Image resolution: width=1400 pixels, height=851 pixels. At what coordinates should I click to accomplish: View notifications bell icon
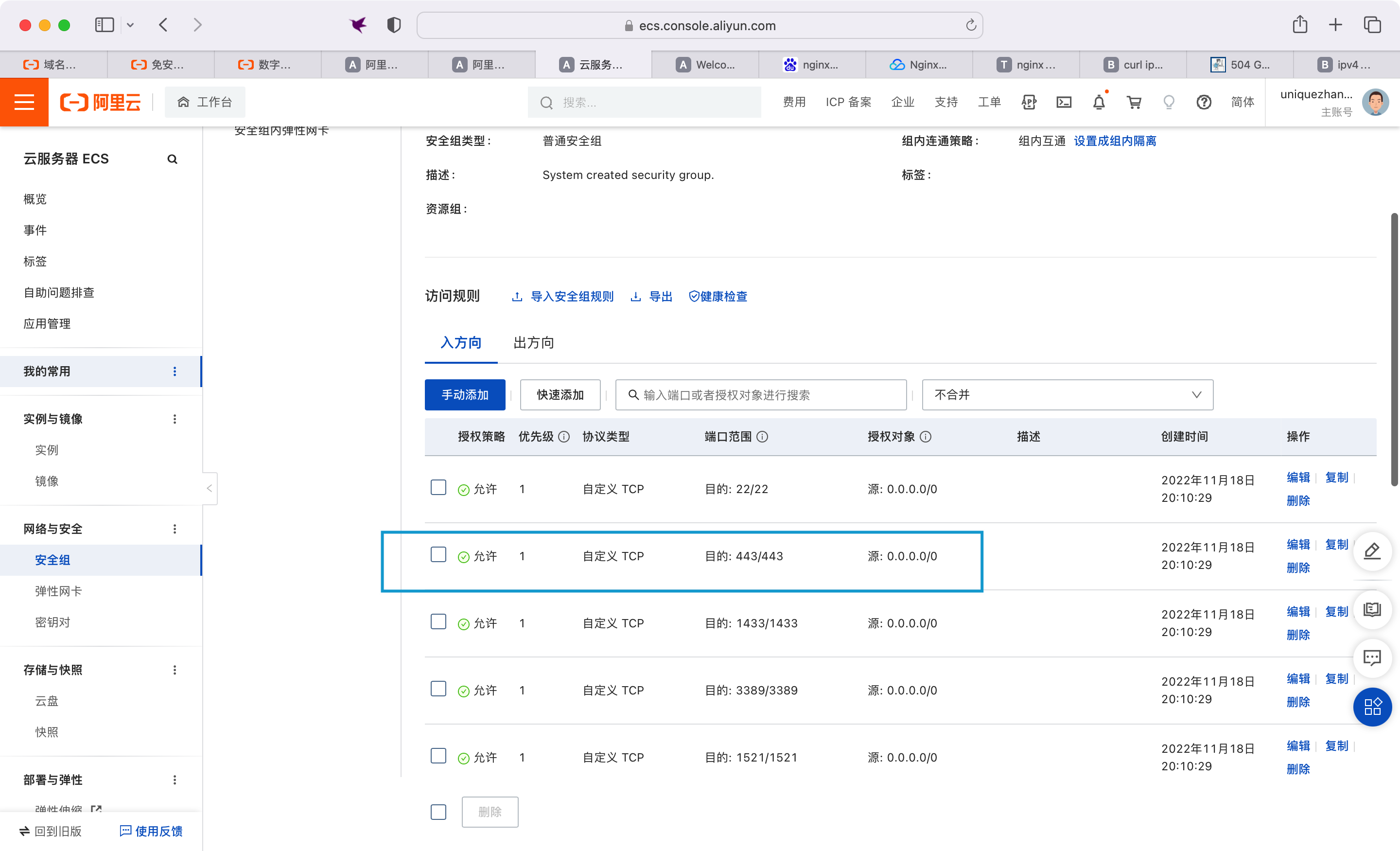(x=1099, y=102)
